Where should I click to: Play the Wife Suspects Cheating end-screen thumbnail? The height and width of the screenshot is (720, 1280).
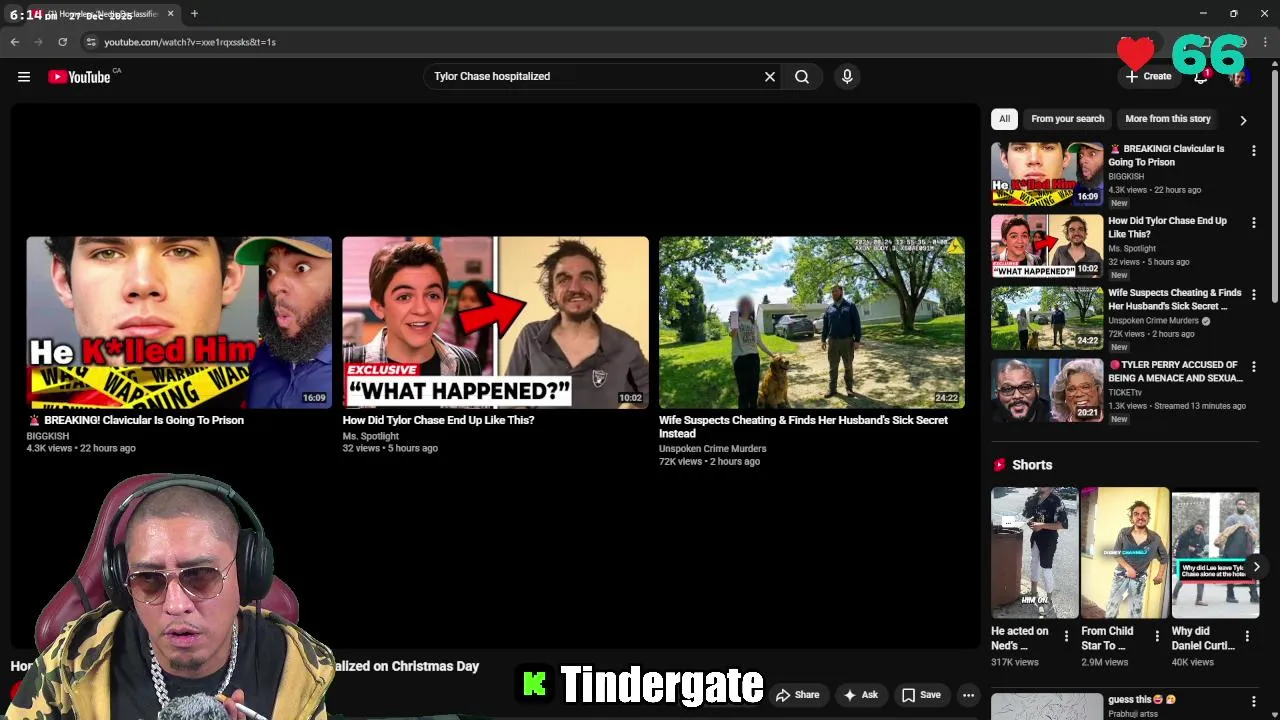pyautogui.click(x=812, y=322)
